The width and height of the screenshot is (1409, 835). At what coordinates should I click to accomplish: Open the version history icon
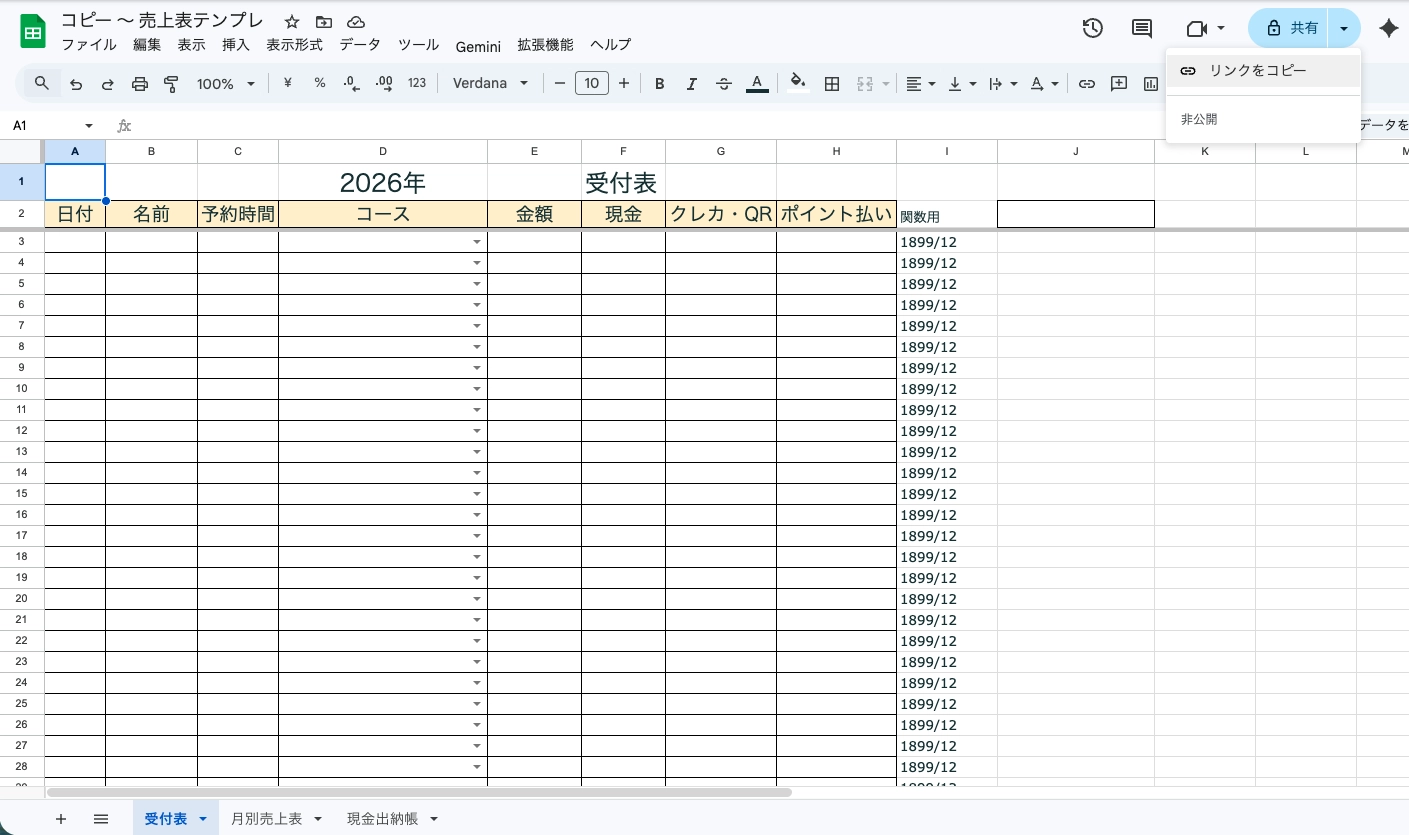coord(1092,28)
